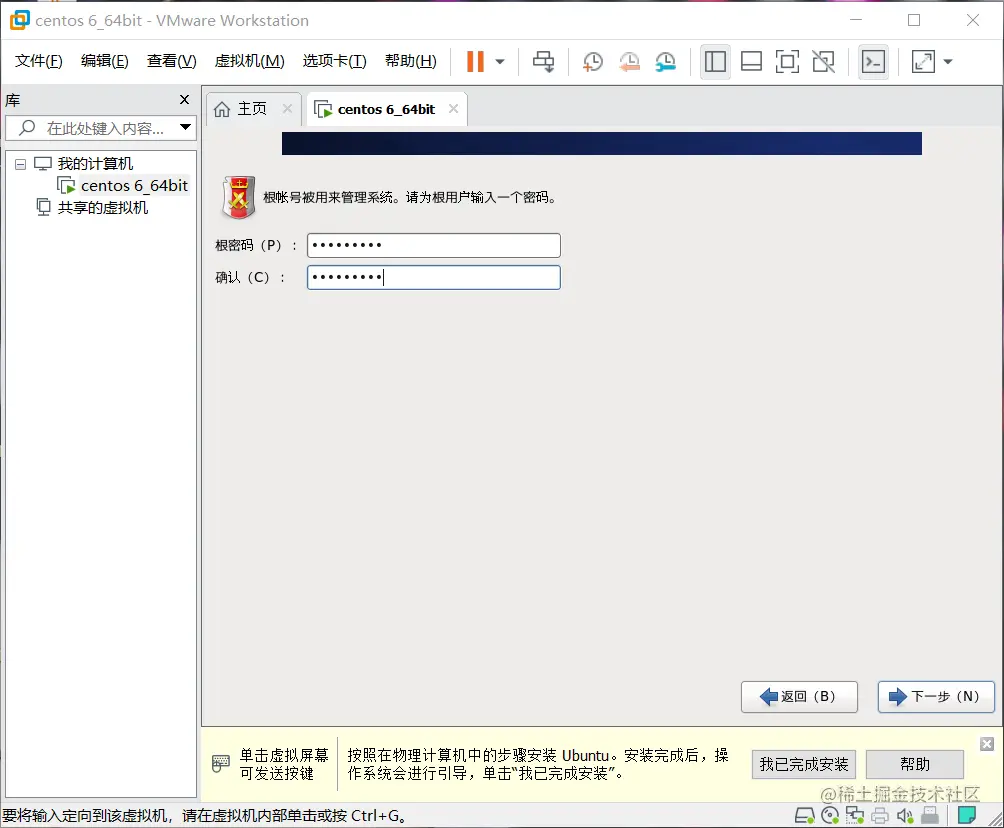The width and height of the screenshot is (1004, 828).
Task: Click the 我已完成安装 button
Action: 804,765
